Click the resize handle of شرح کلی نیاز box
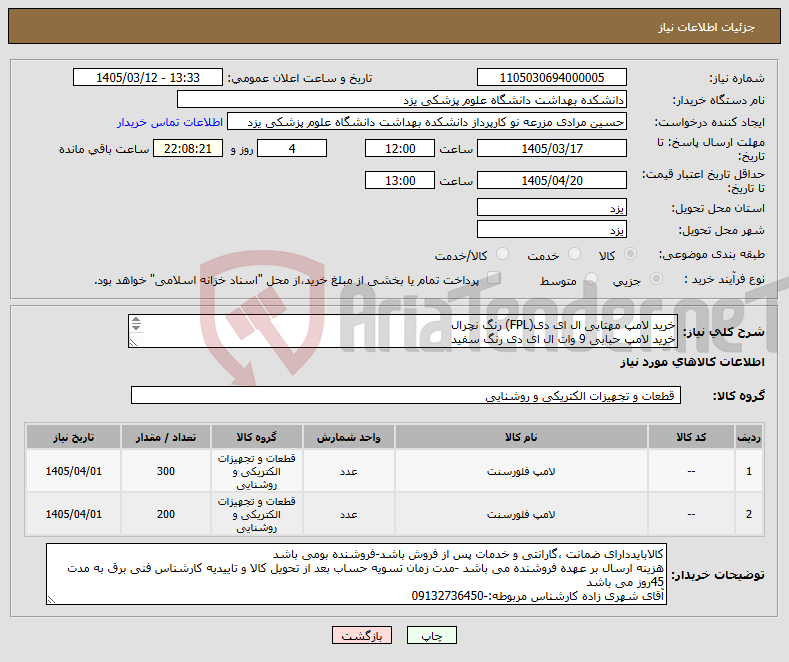Viewport: 789px width, 662px height. tap(133, 343)
